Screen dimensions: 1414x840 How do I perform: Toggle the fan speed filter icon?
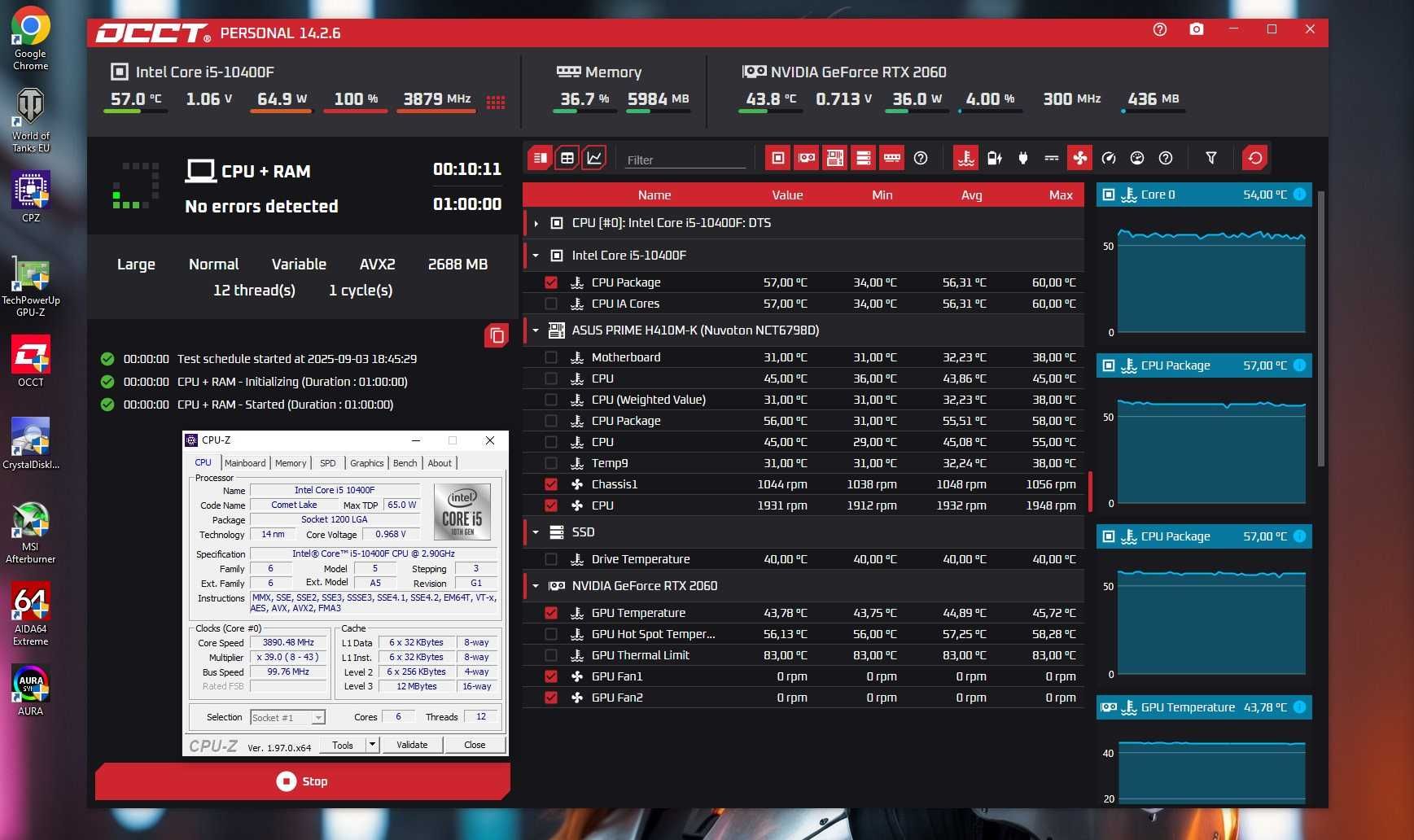[1080, 158]
